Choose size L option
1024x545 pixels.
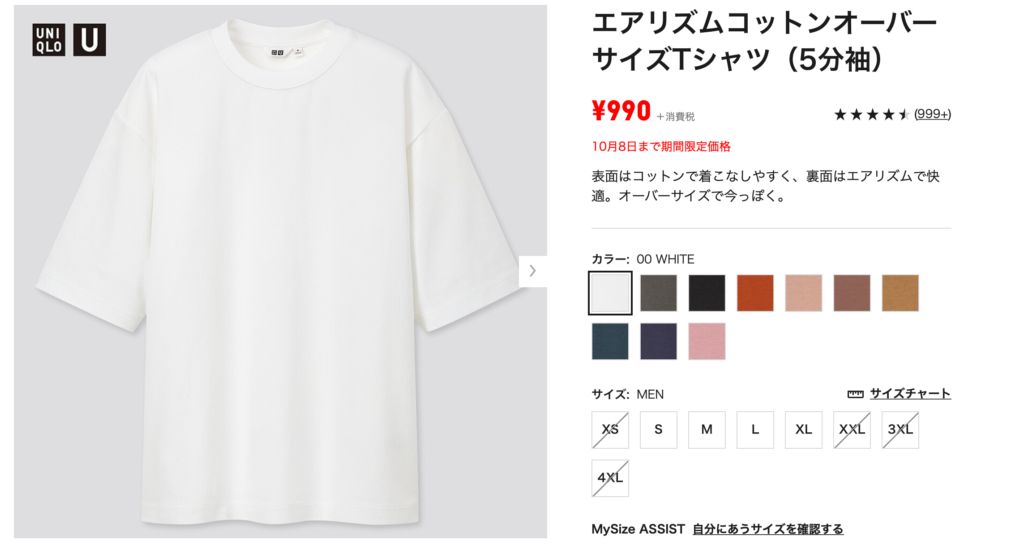(755, 429)
